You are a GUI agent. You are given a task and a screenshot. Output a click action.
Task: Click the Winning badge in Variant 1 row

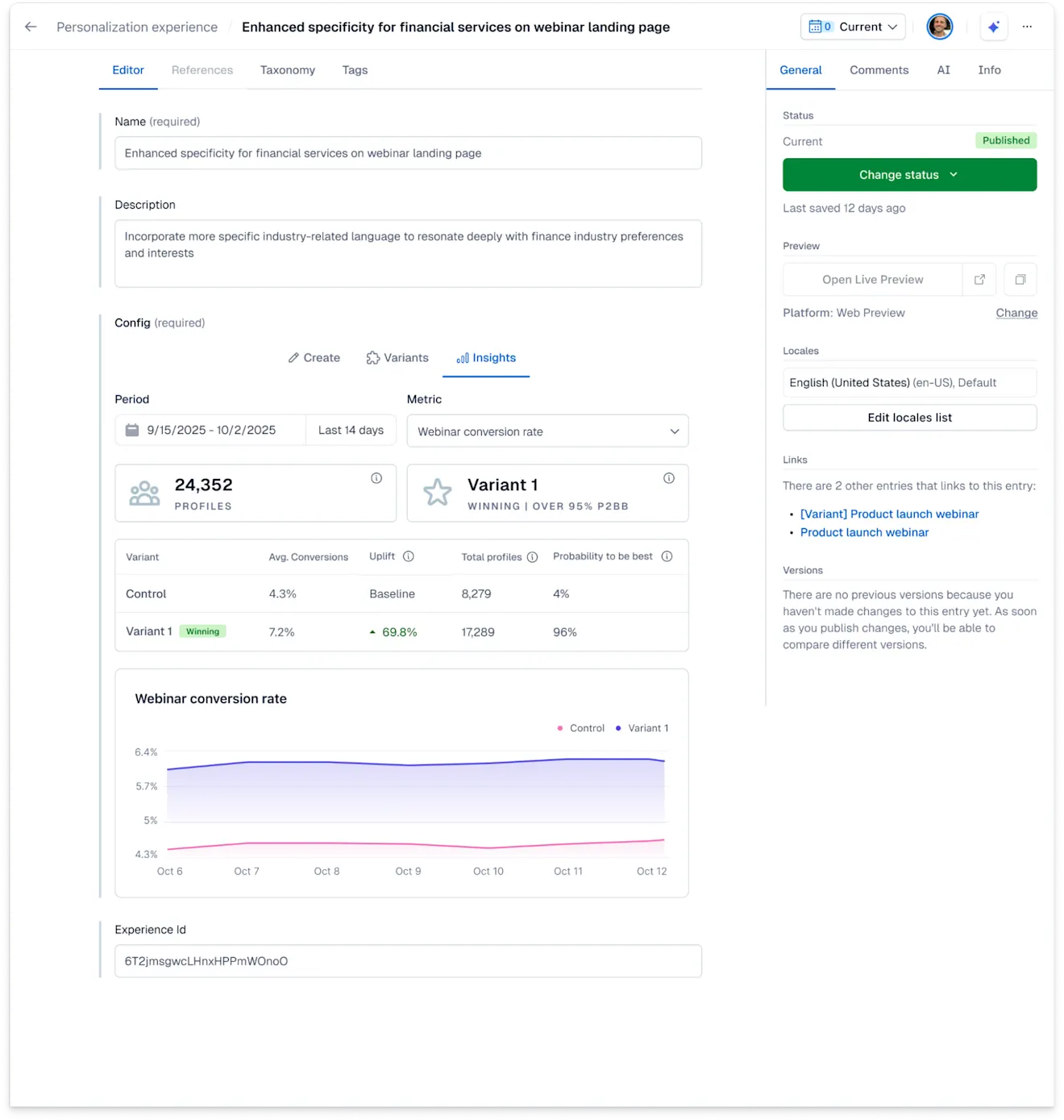(202, 631)
